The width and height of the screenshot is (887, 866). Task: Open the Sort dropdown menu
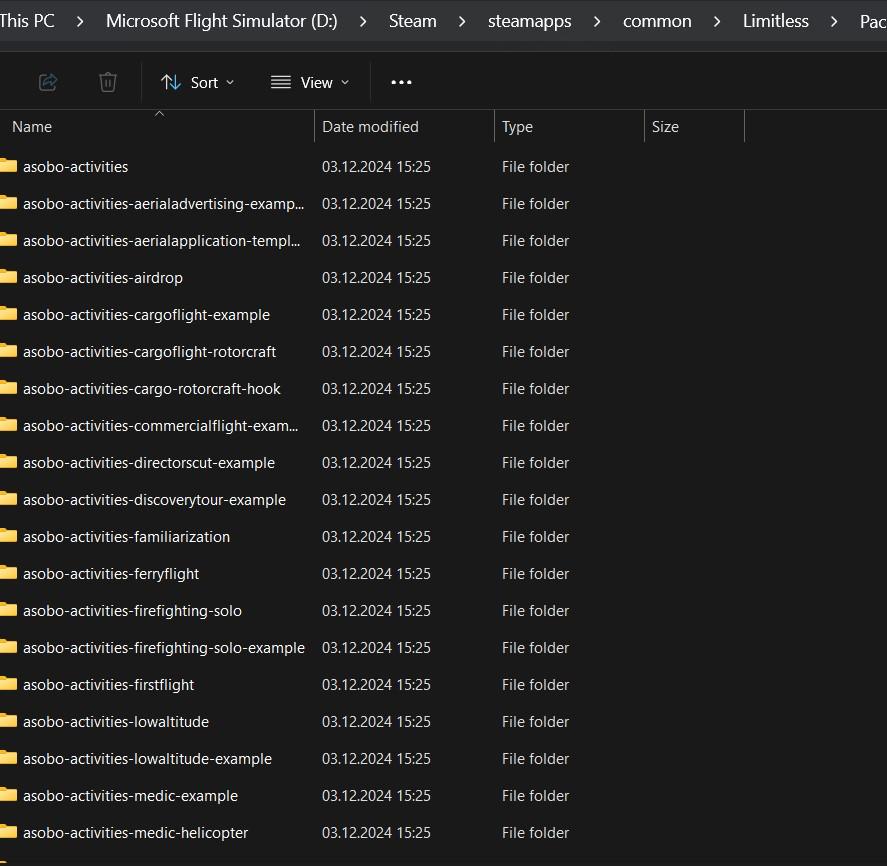click(x=197, y=82)
